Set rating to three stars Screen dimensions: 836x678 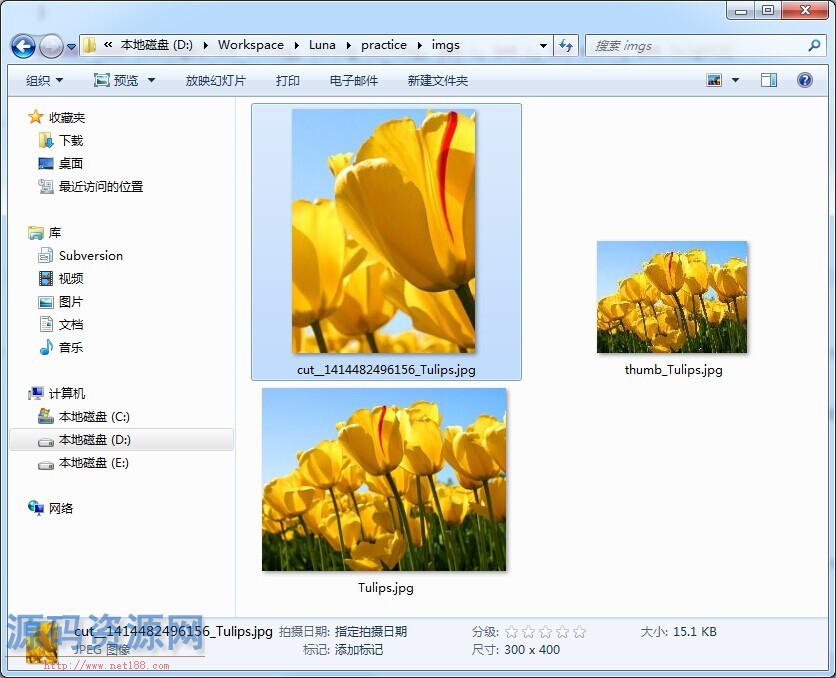pyautogui.click(x=545, y=632)
